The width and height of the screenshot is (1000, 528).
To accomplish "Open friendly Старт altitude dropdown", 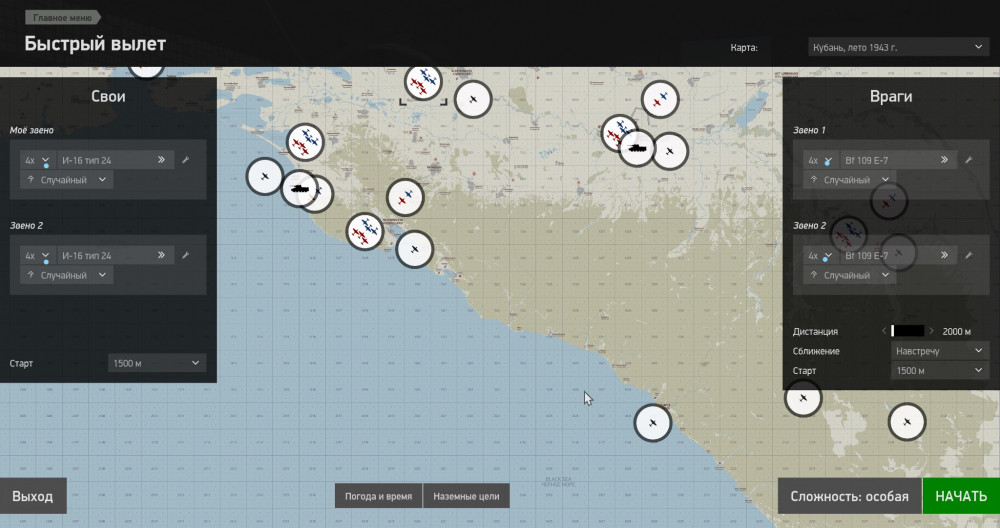I will [156, 363].
